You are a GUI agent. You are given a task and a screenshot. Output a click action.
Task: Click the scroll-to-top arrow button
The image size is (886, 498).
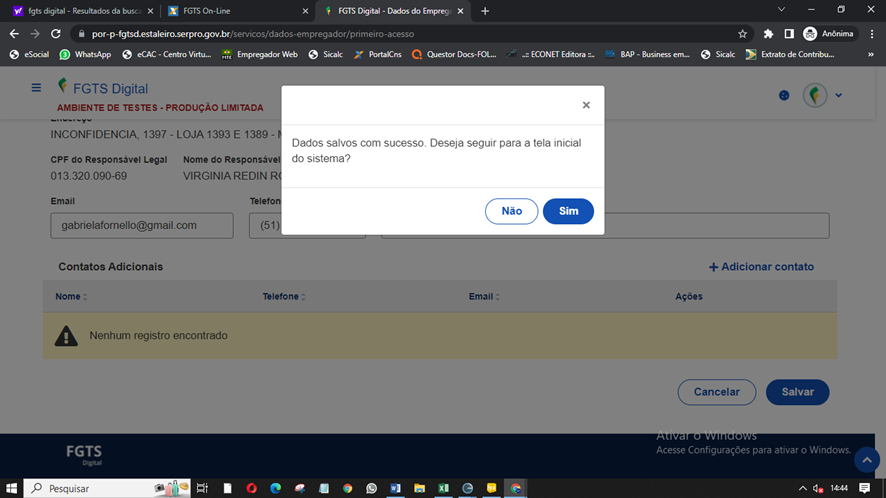(866, 460)
